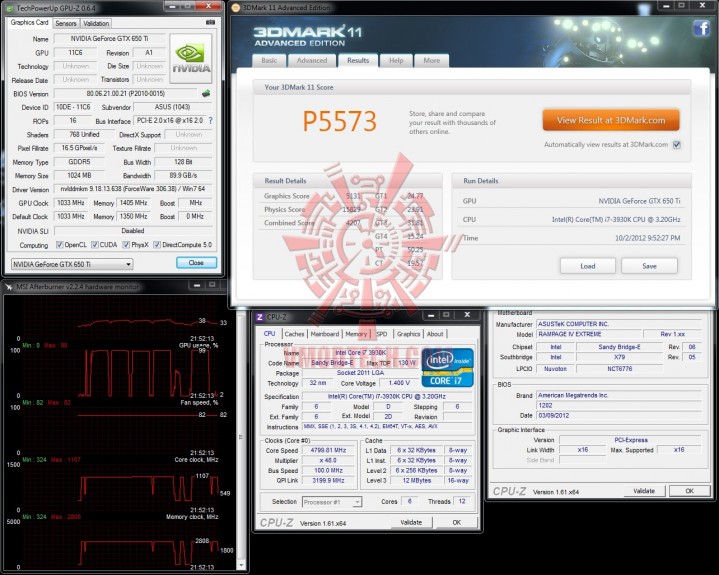The height and width of the screenshot is (575, 719).
Task: Uncheck Automatically view results at 3DMark.com
Action: click(676, 145)
